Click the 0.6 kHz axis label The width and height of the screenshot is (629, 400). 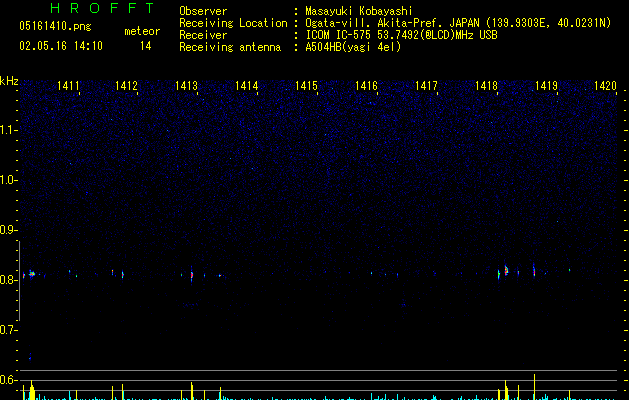click(x=8, y=380)
